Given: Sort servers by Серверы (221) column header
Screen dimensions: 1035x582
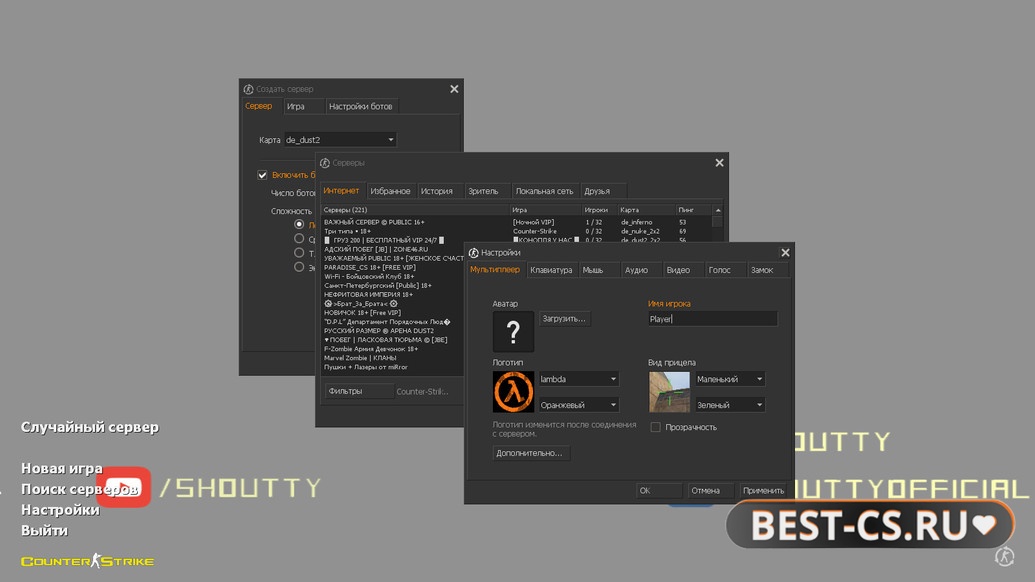Looking at the screenshot, I should pyautogui.click(x=415, y=210).
